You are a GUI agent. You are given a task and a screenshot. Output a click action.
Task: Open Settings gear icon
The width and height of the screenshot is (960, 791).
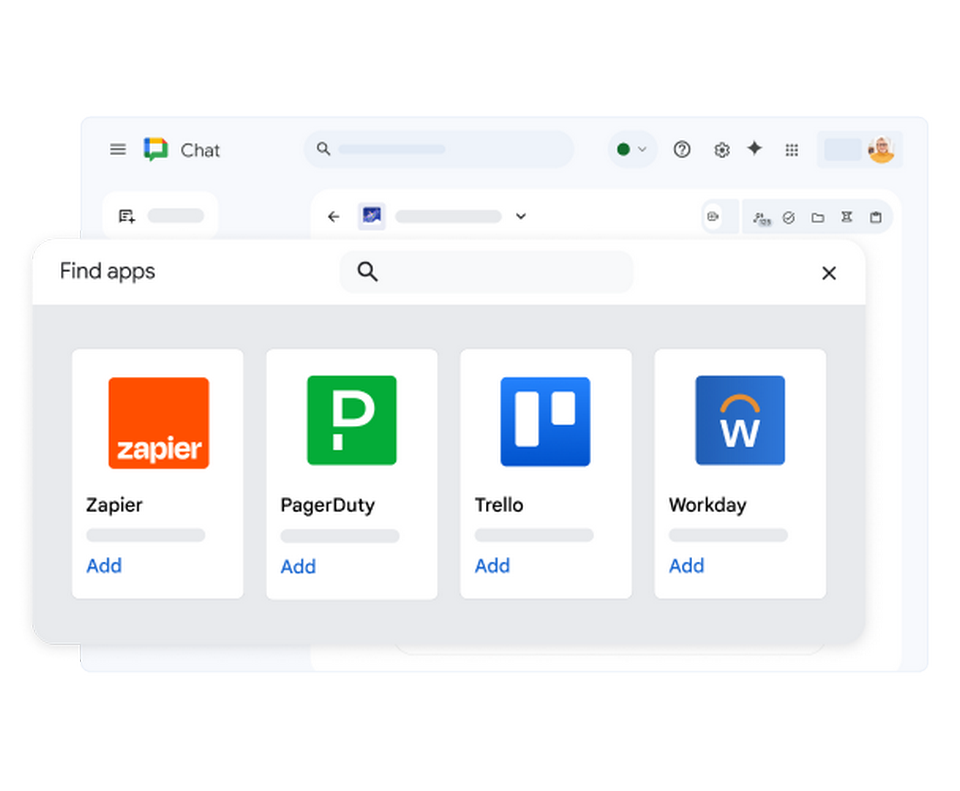pos(721,150)
